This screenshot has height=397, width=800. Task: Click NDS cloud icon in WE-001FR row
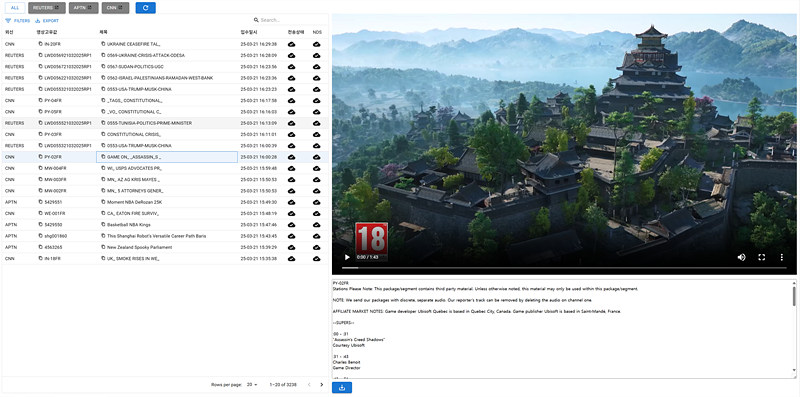pos(316,213)
